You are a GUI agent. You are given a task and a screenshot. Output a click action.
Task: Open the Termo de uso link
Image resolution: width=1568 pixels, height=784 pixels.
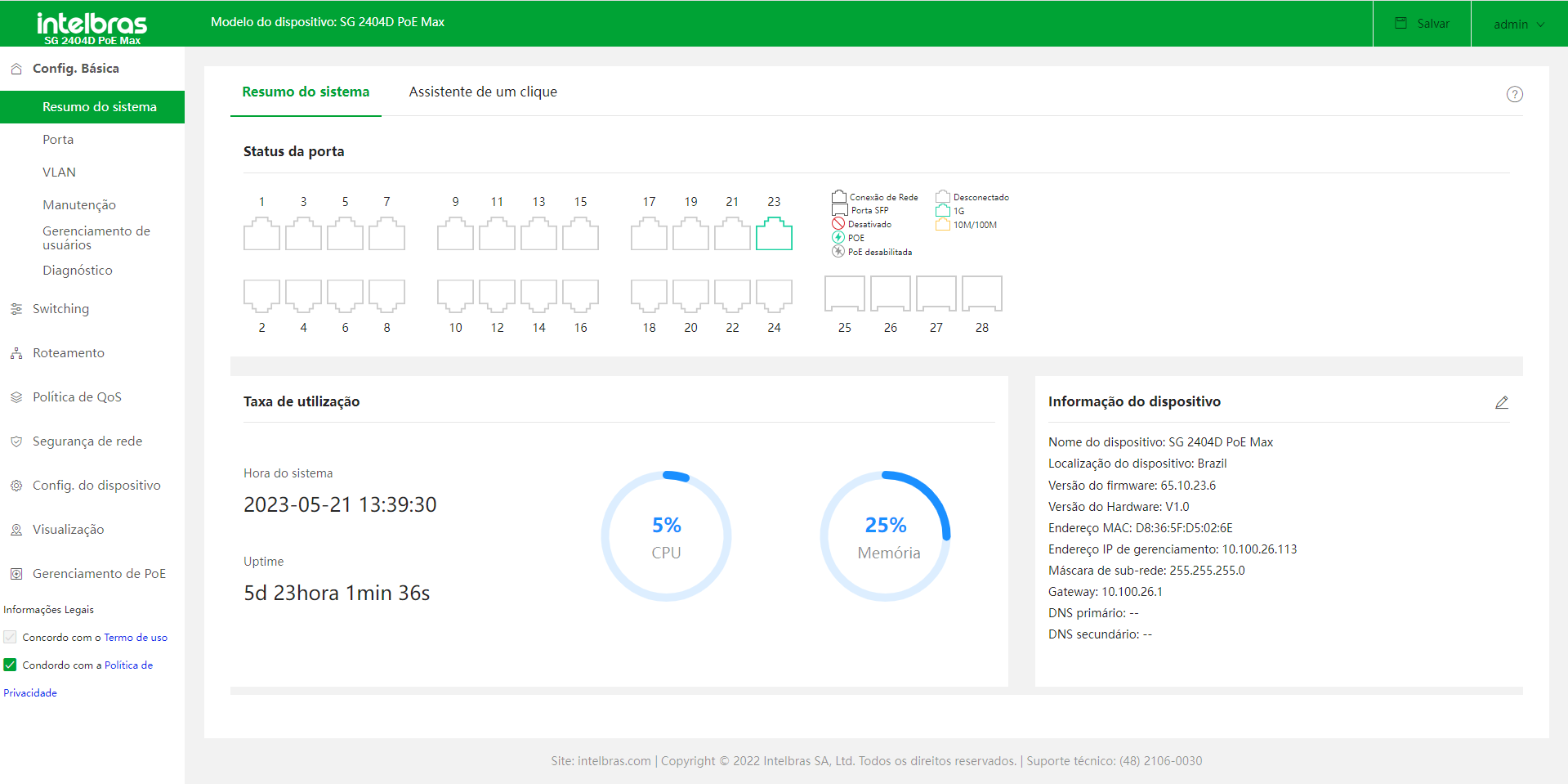pyautogui.click(x=136, y=638)
